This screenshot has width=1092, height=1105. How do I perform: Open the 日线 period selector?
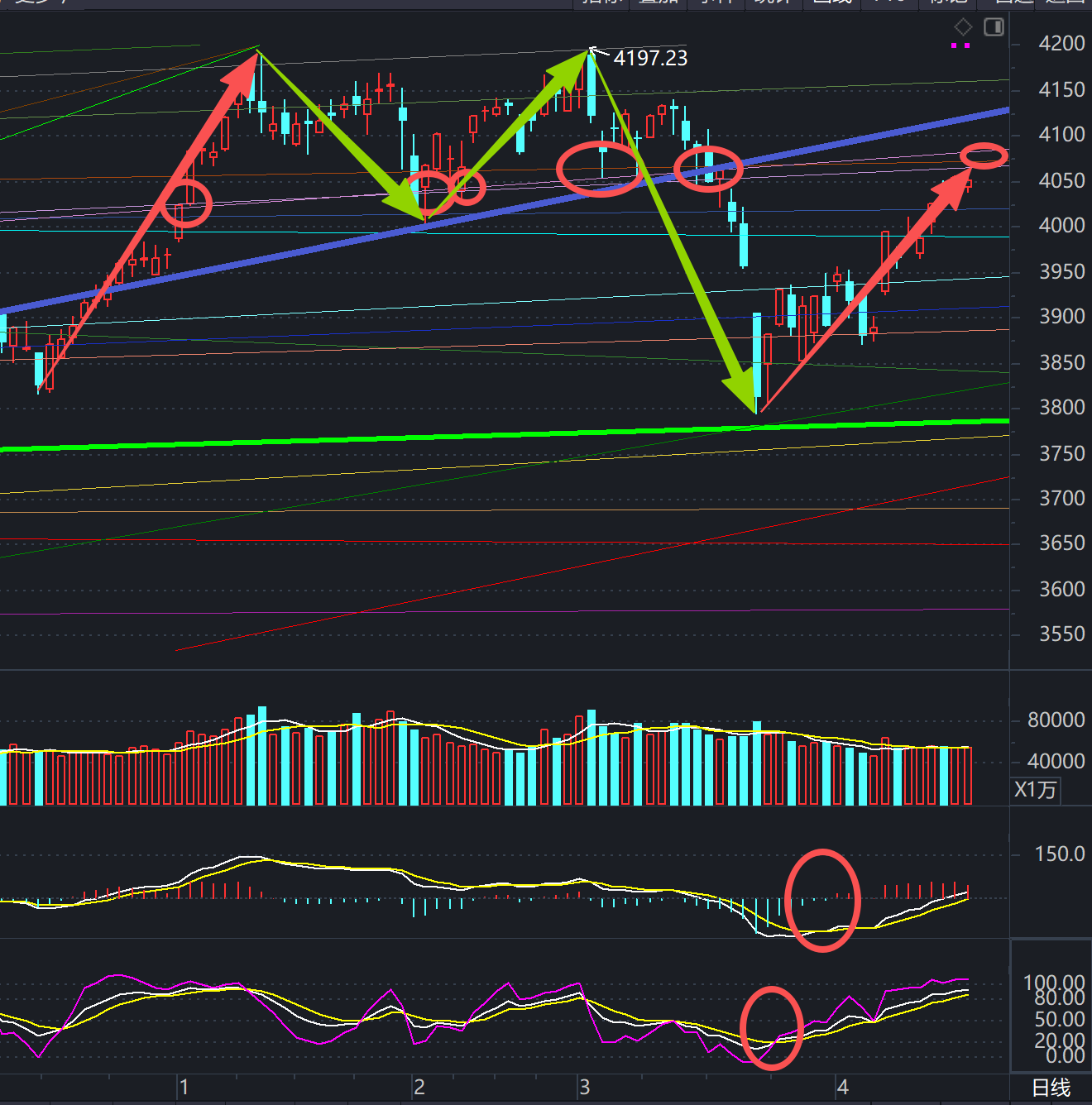[1051, 1088]
